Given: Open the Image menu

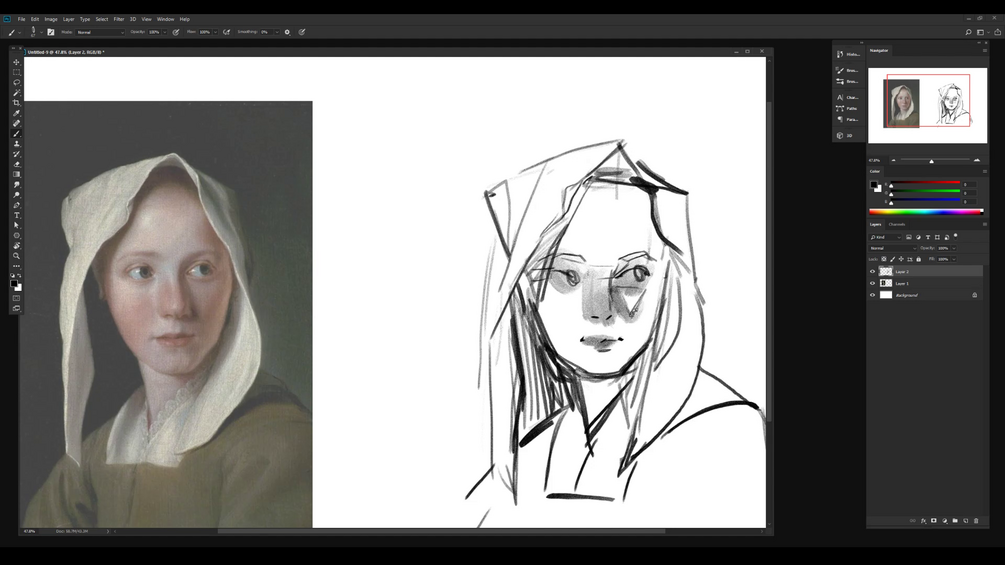Looking at the screenshot, I should pos(51,19).
